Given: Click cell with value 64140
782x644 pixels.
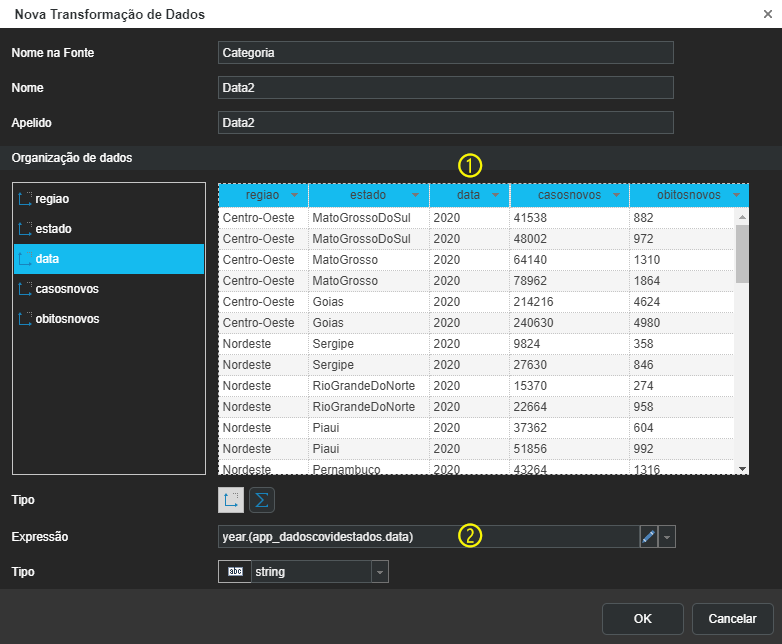Looking at the screenshot, I should pos(570,260).
